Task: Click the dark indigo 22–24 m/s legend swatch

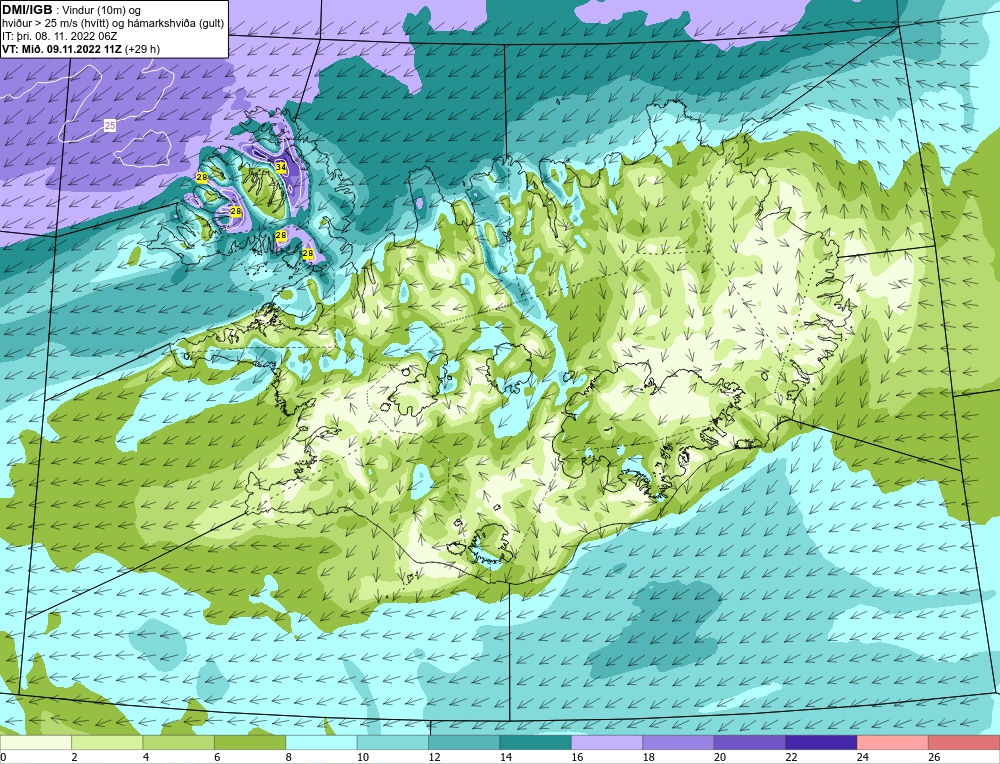Action: pos(821,742)
